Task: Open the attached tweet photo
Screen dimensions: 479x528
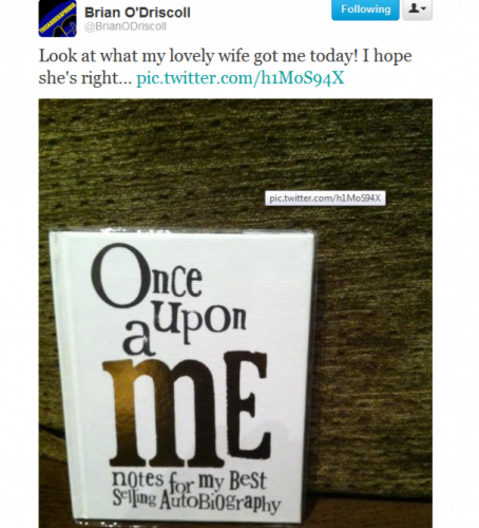Action: [235, 313]
